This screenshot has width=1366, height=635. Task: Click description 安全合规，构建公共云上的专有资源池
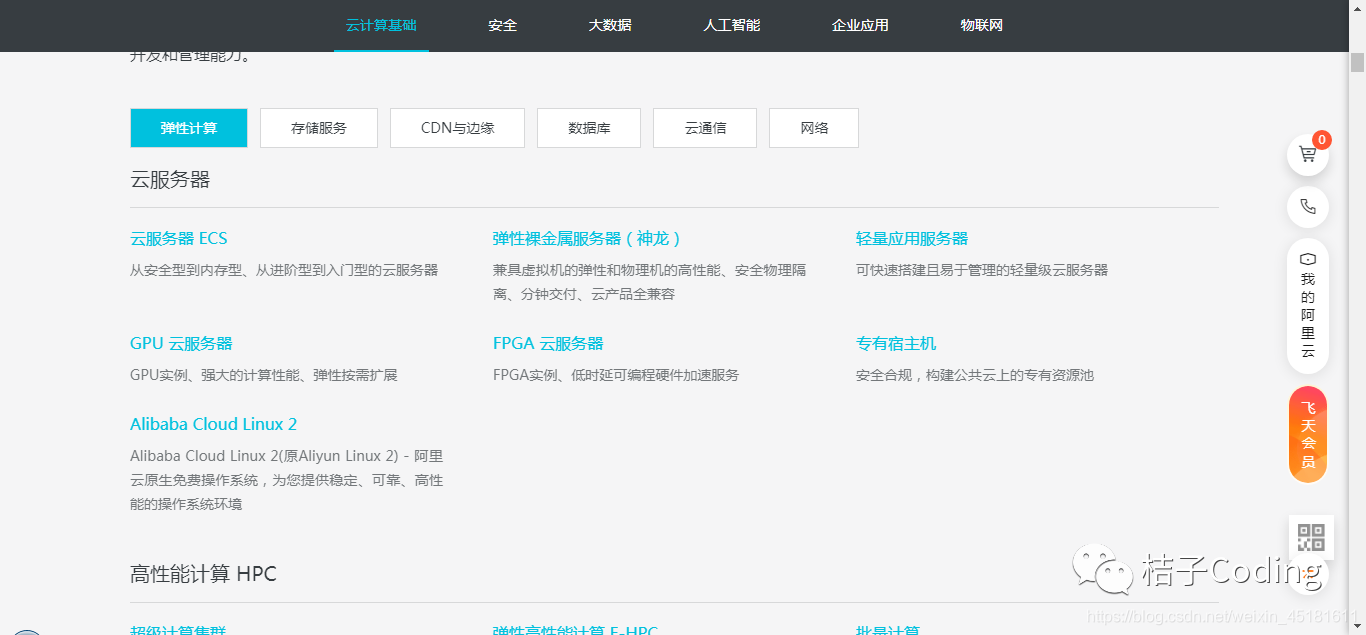[975, 375]
